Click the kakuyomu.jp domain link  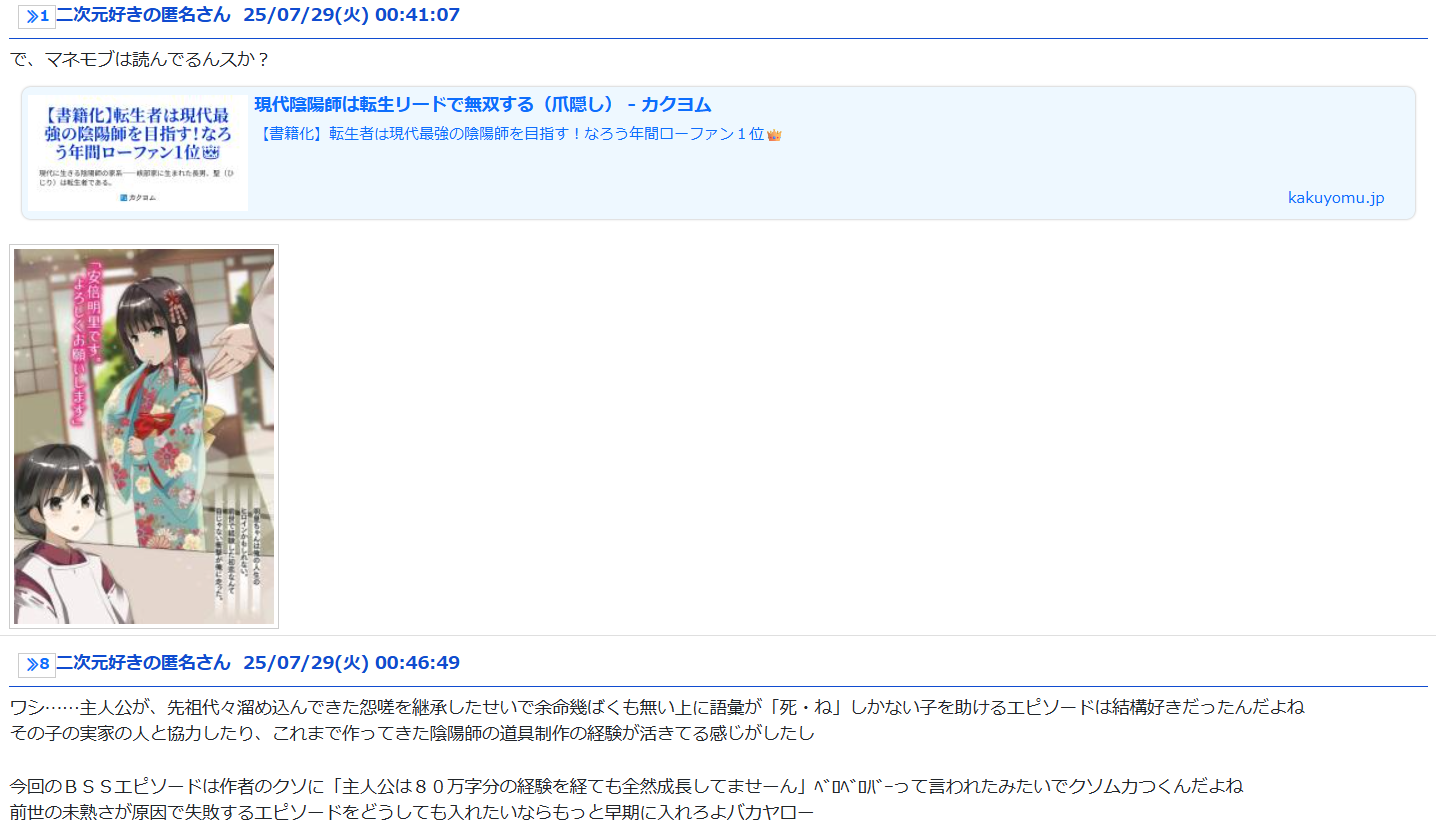click(x=1336, y=198)
